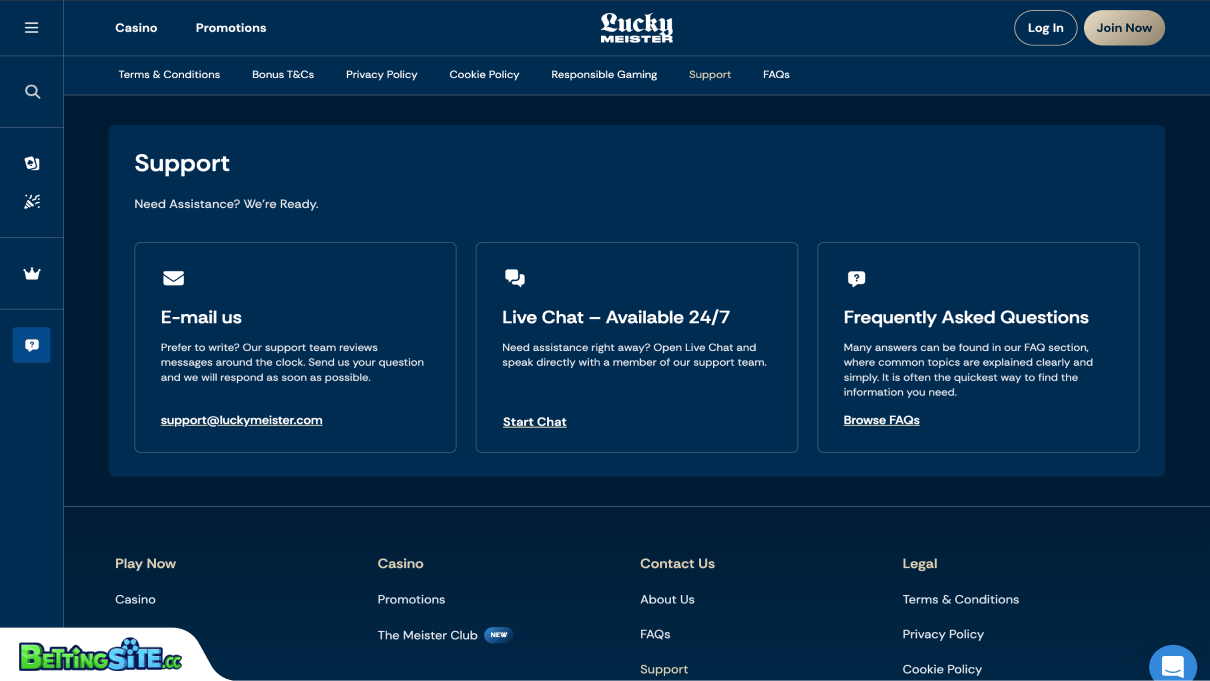The height and width of the screenshot is (681, 1210).
Task: Select the support question sidebar icon
Action: pyautogui.click(x=32, y=344)
